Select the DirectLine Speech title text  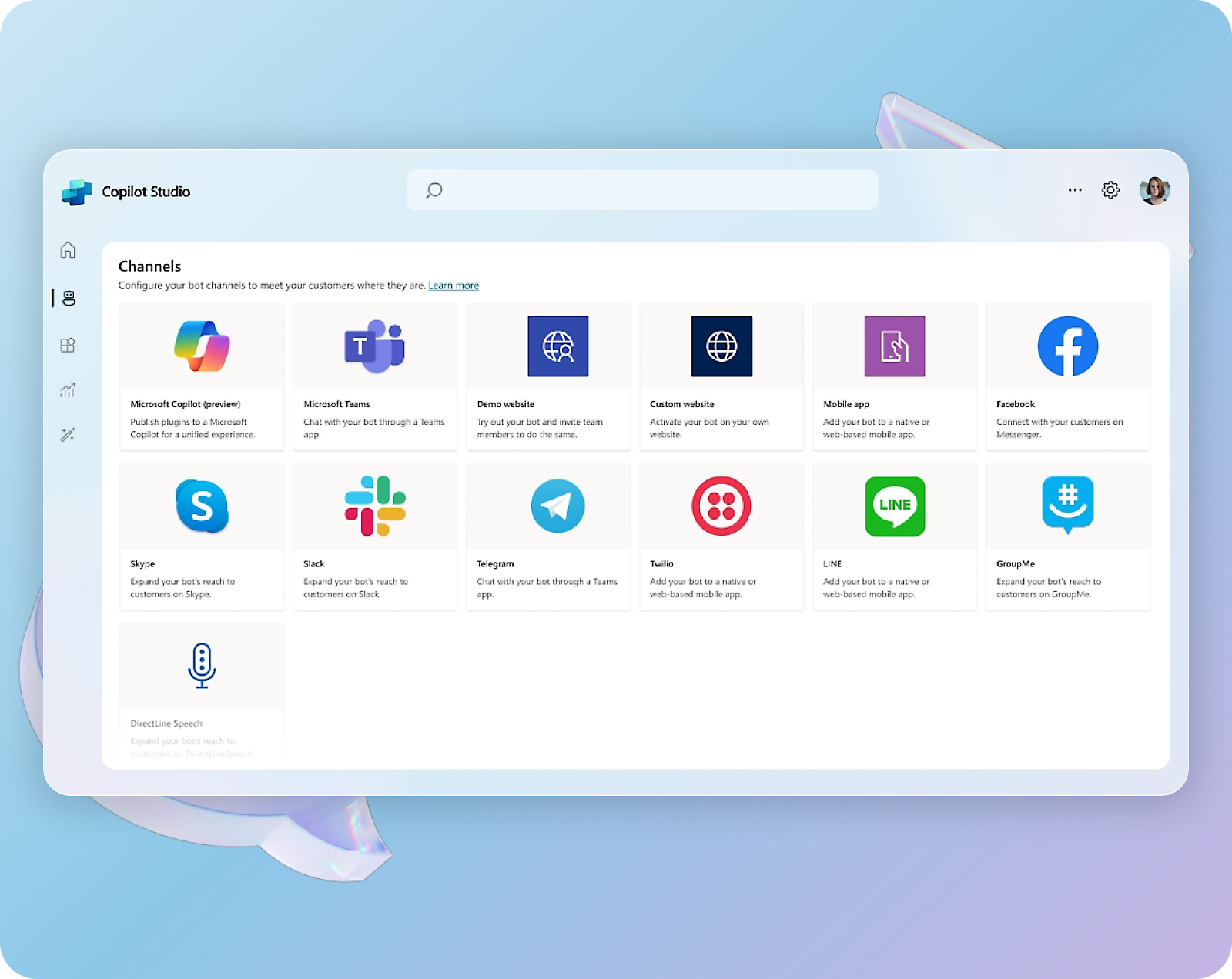pyautogui.click(x=166, y=723)
